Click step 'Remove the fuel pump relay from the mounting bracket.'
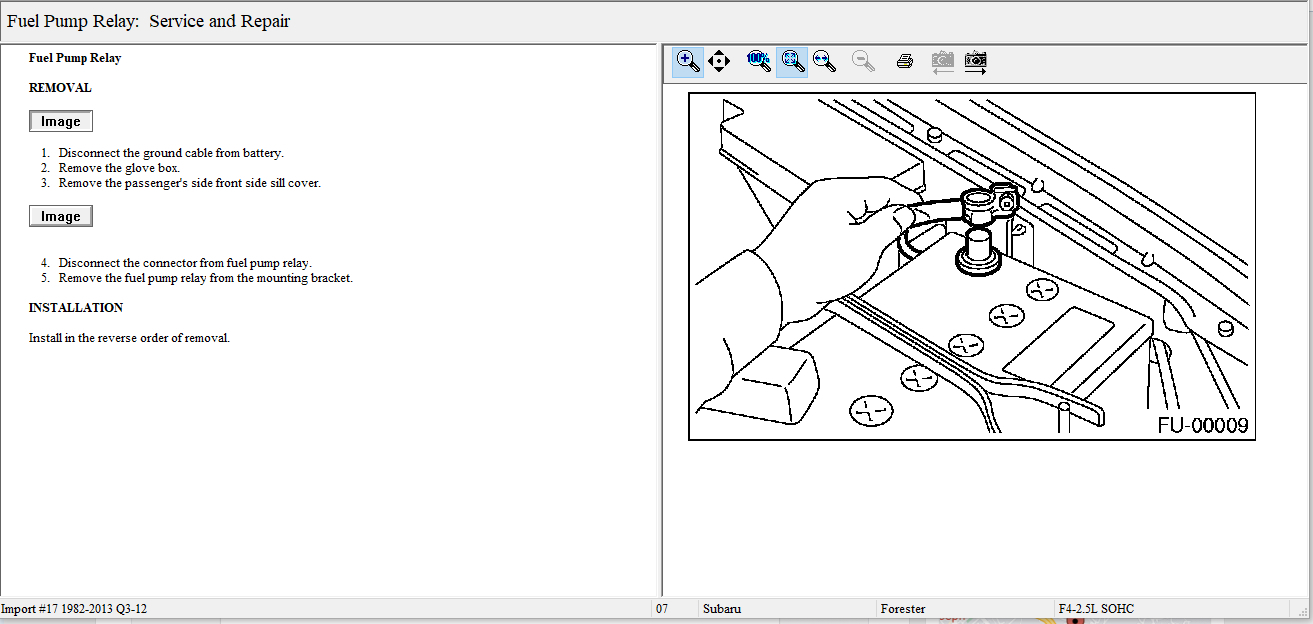 205,278
